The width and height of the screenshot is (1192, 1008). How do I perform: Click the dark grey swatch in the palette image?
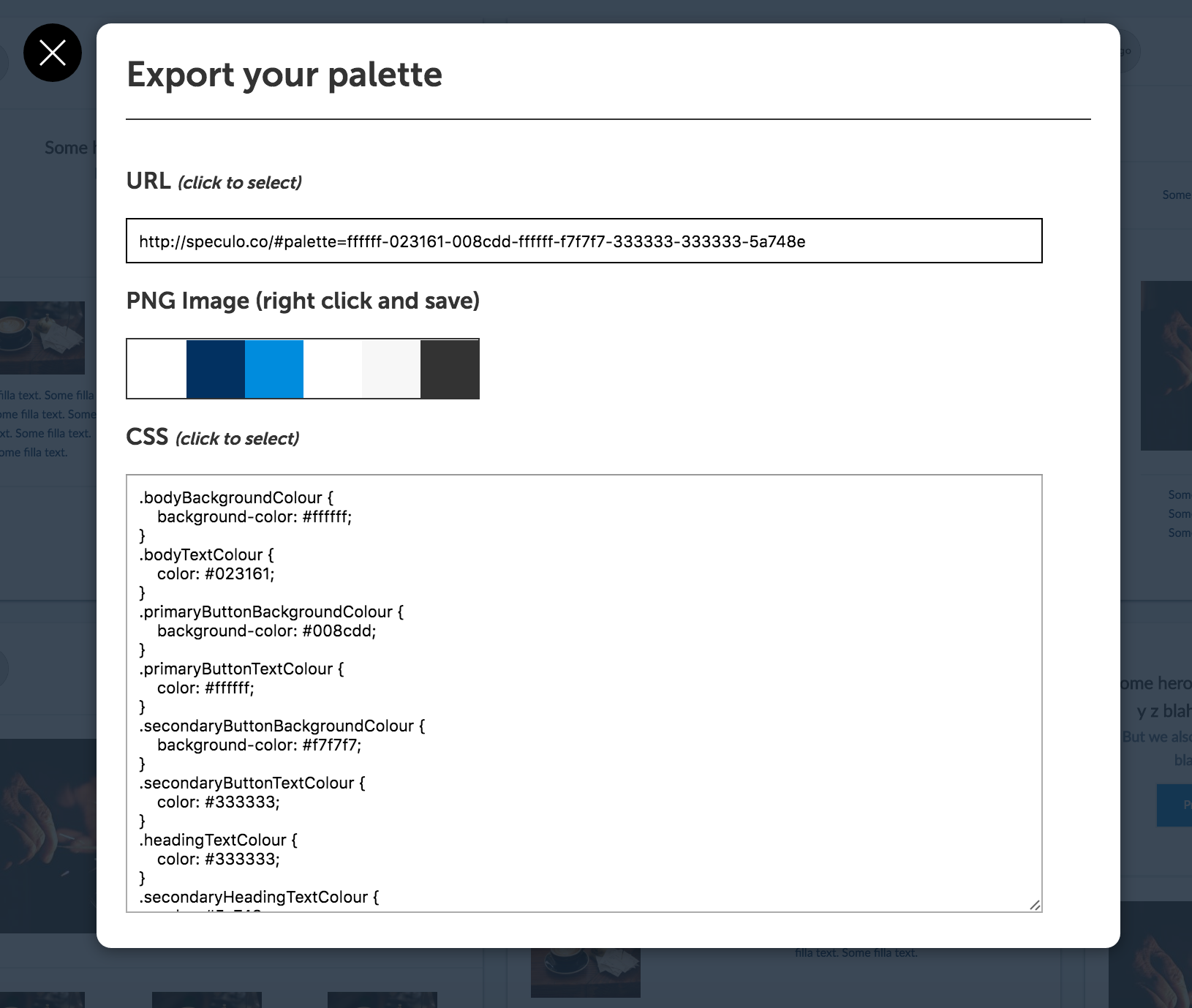(450, 369)
